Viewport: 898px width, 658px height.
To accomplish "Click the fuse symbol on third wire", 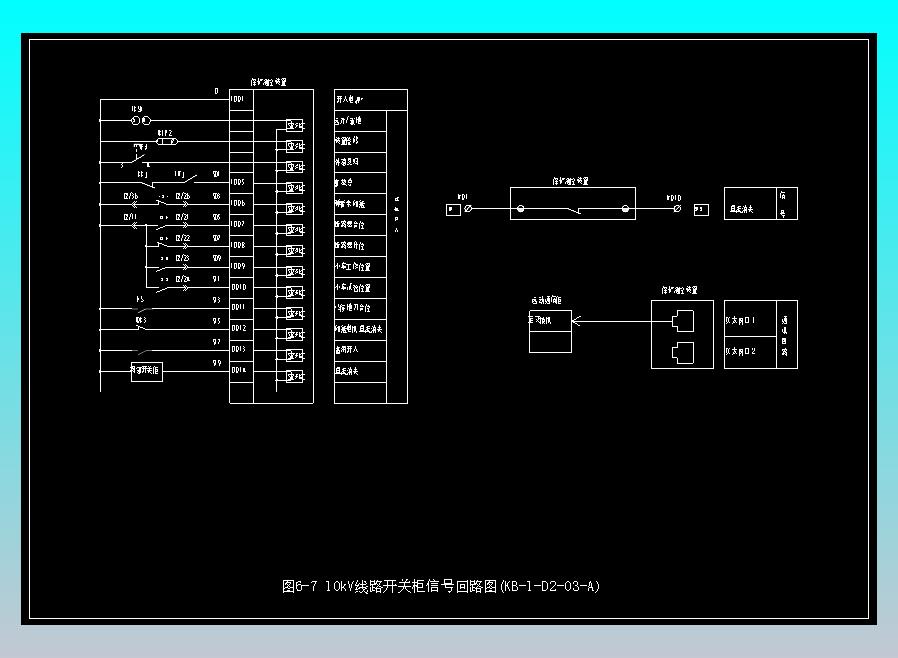I will (167, 141).
